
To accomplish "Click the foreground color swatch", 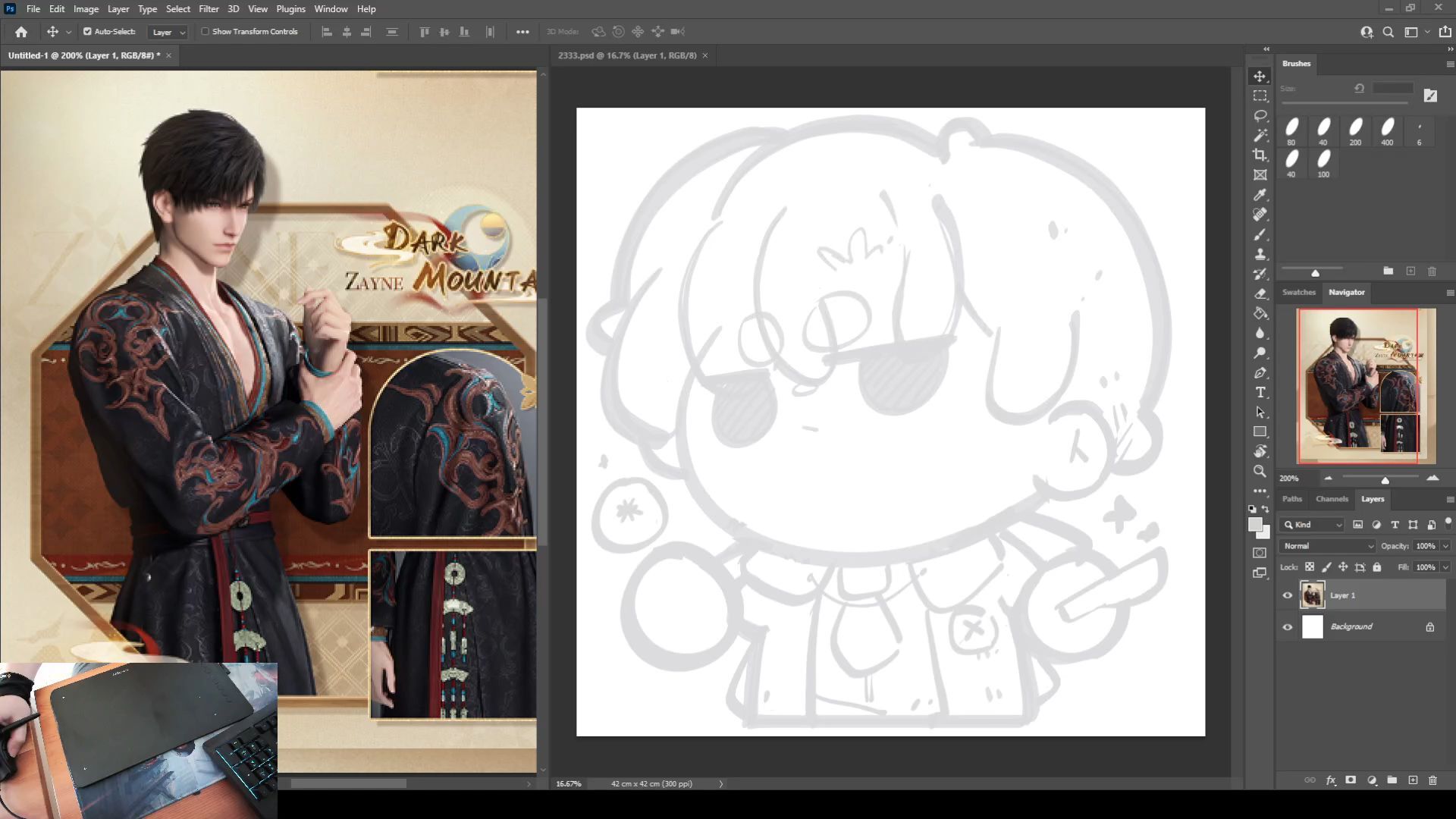I will (1255, 525).
